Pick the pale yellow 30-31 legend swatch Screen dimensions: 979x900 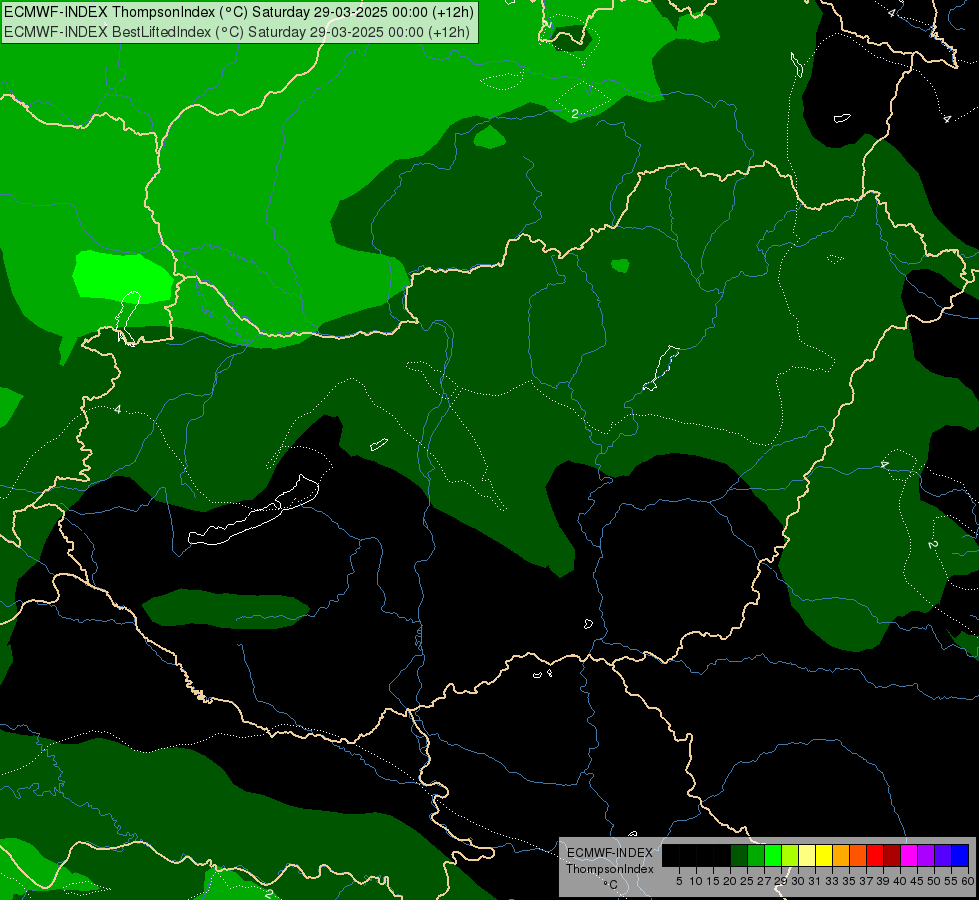pyautogui.click(x=807, y=855)
